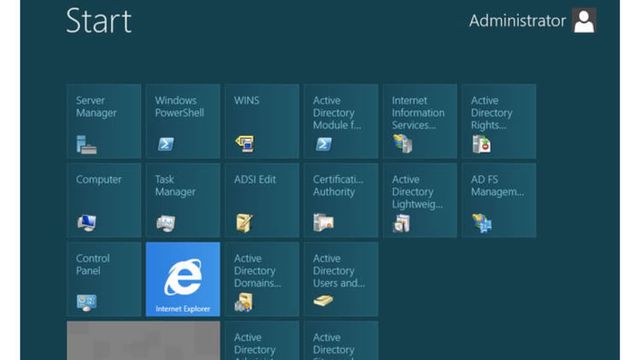Click the 'ADSI Edit' tile label
The image size is (640, 360).
point(255,180)
